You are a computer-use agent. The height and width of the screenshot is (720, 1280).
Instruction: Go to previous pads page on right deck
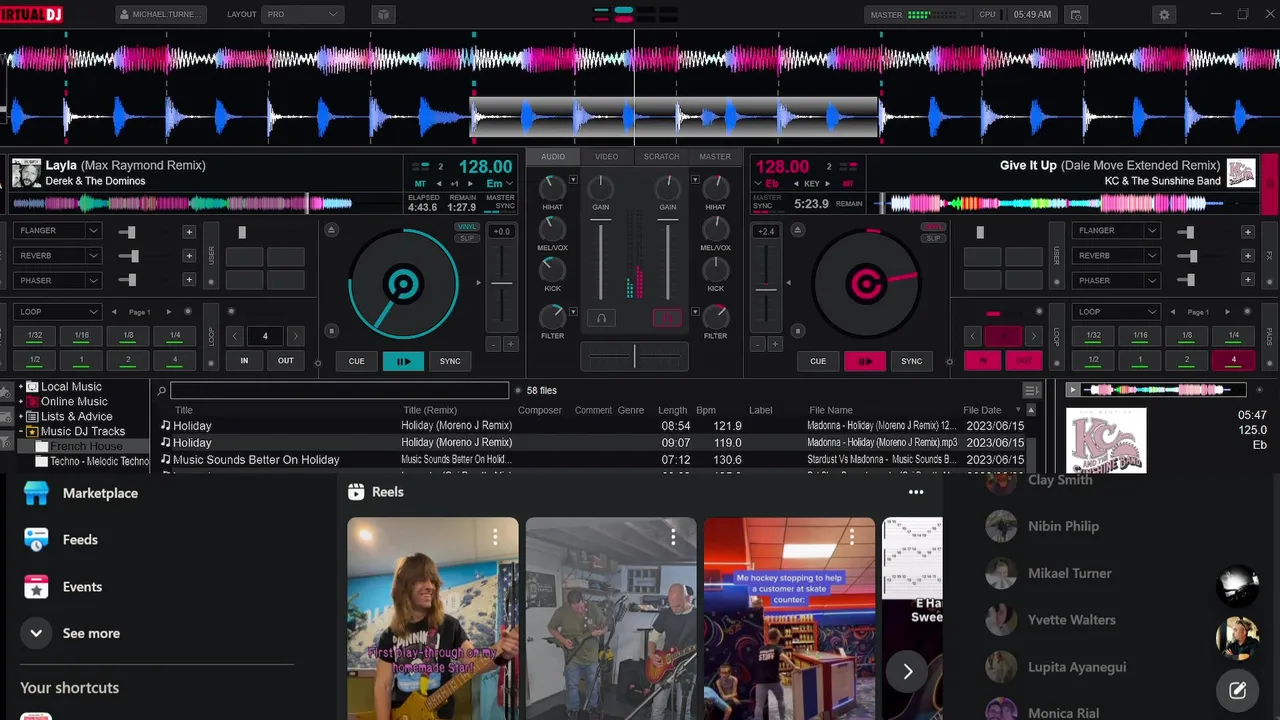(x=1172, y=312)
